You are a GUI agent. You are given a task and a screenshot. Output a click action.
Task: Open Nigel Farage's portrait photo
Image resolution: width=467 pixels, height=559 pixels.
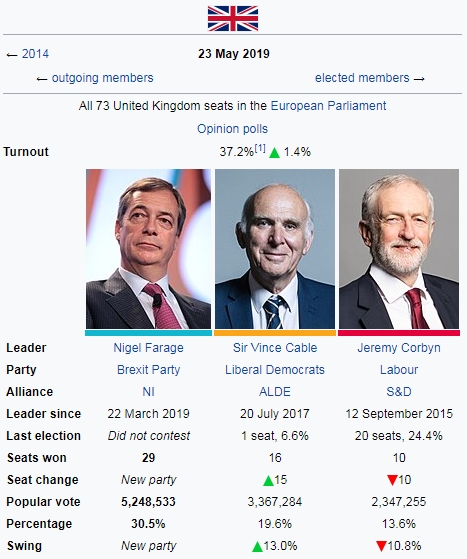[x=148, y=249]
